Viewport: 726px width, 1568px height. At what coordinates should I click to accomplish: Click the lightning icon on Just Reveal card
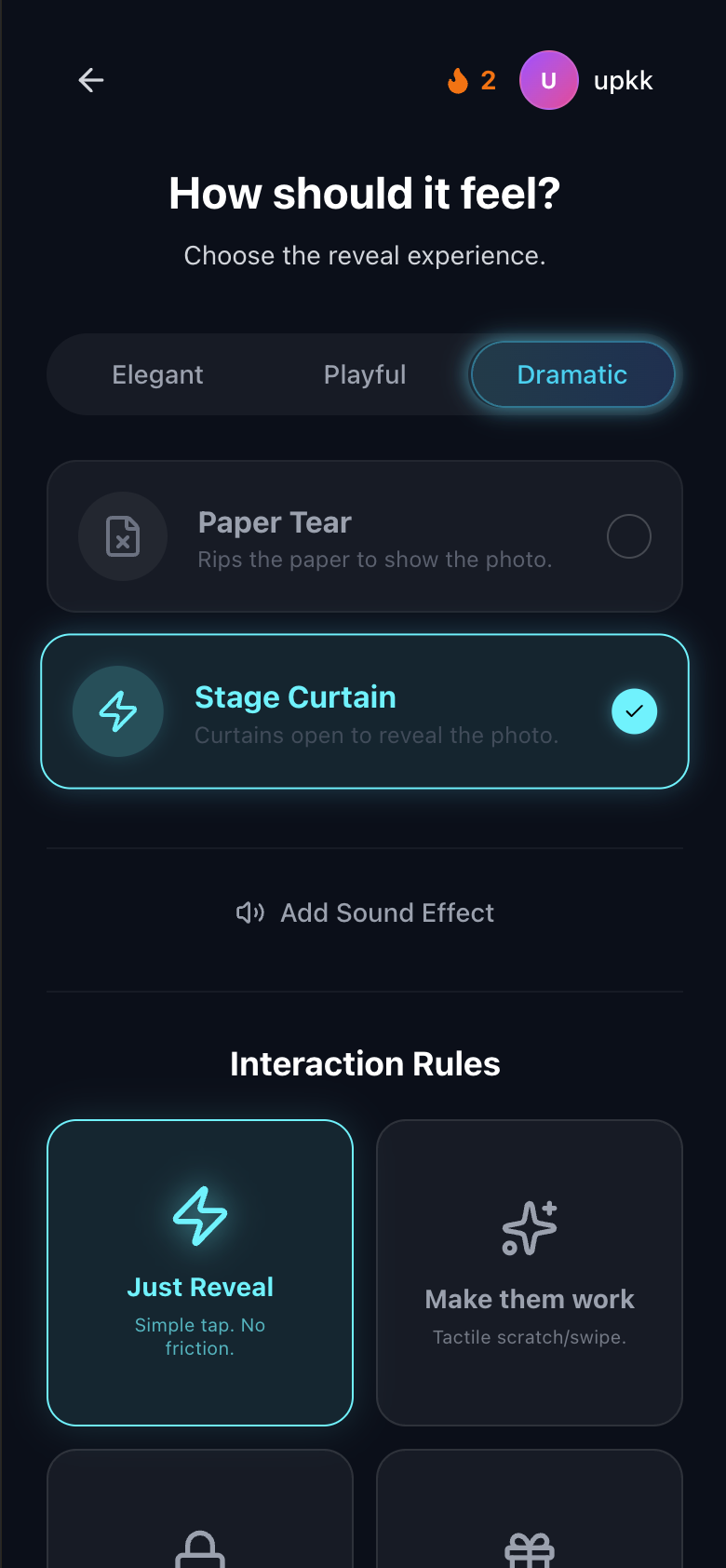point(200,1215)
